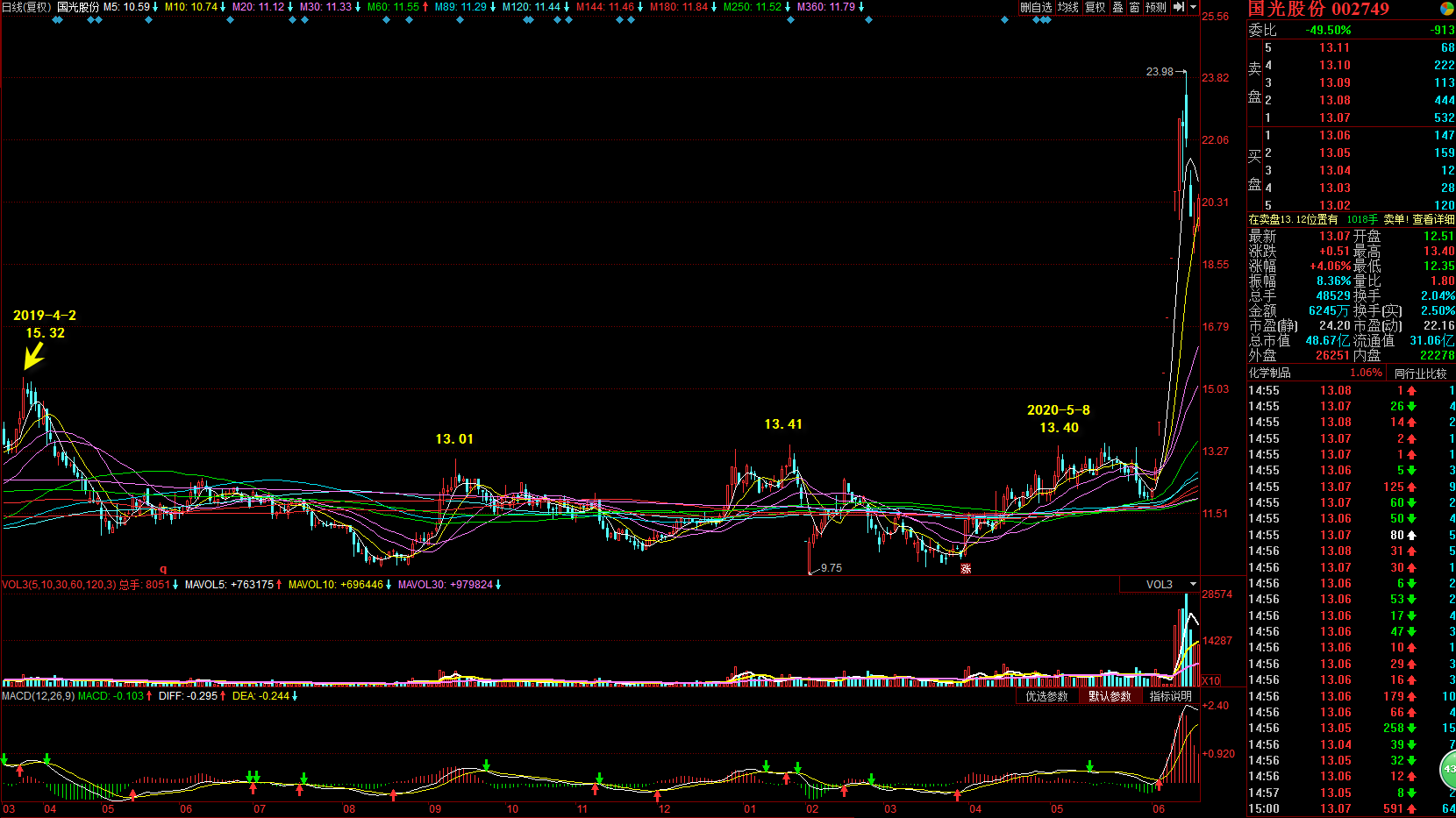This screenshot has width=1456, height=818.
Task: Click the red q marker below the chart
Action: [163, 569]
